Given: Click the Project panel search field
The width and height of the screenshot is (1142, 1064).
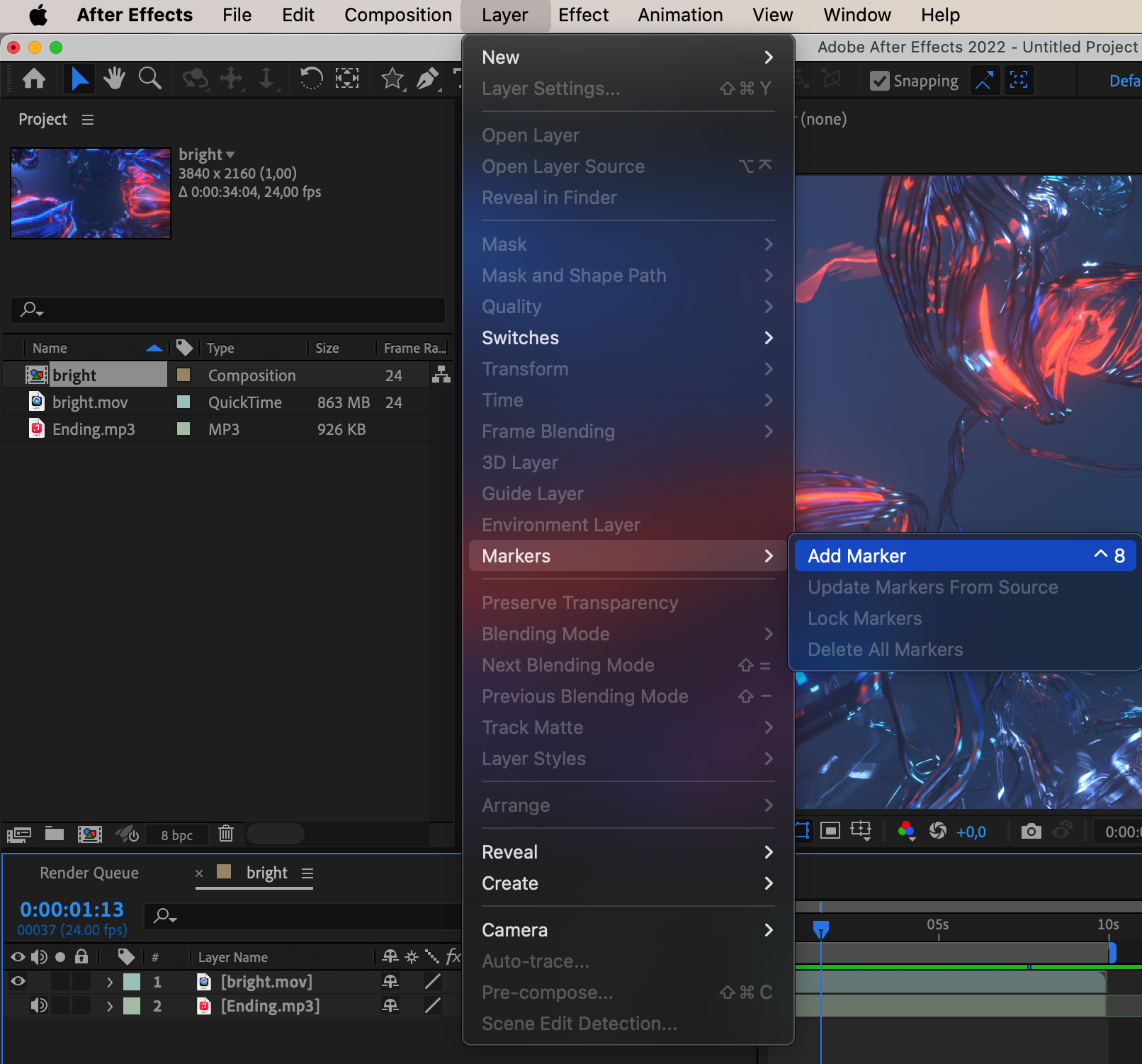Looking at the screenshot, I should pyautogui.click(x=228, y=310).
